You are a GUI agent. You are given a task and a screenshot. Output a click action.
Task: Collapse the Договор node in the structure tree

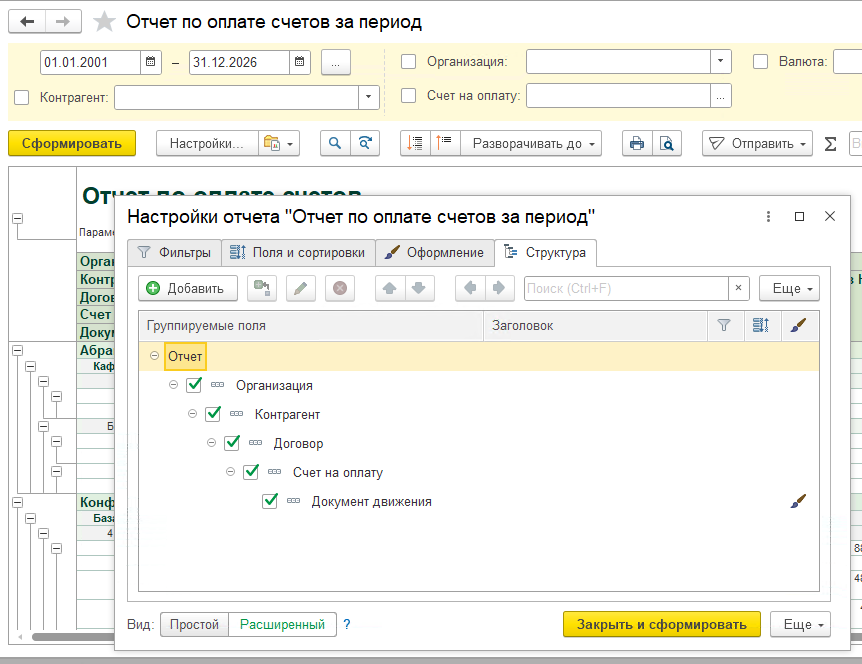click(212, 442)
